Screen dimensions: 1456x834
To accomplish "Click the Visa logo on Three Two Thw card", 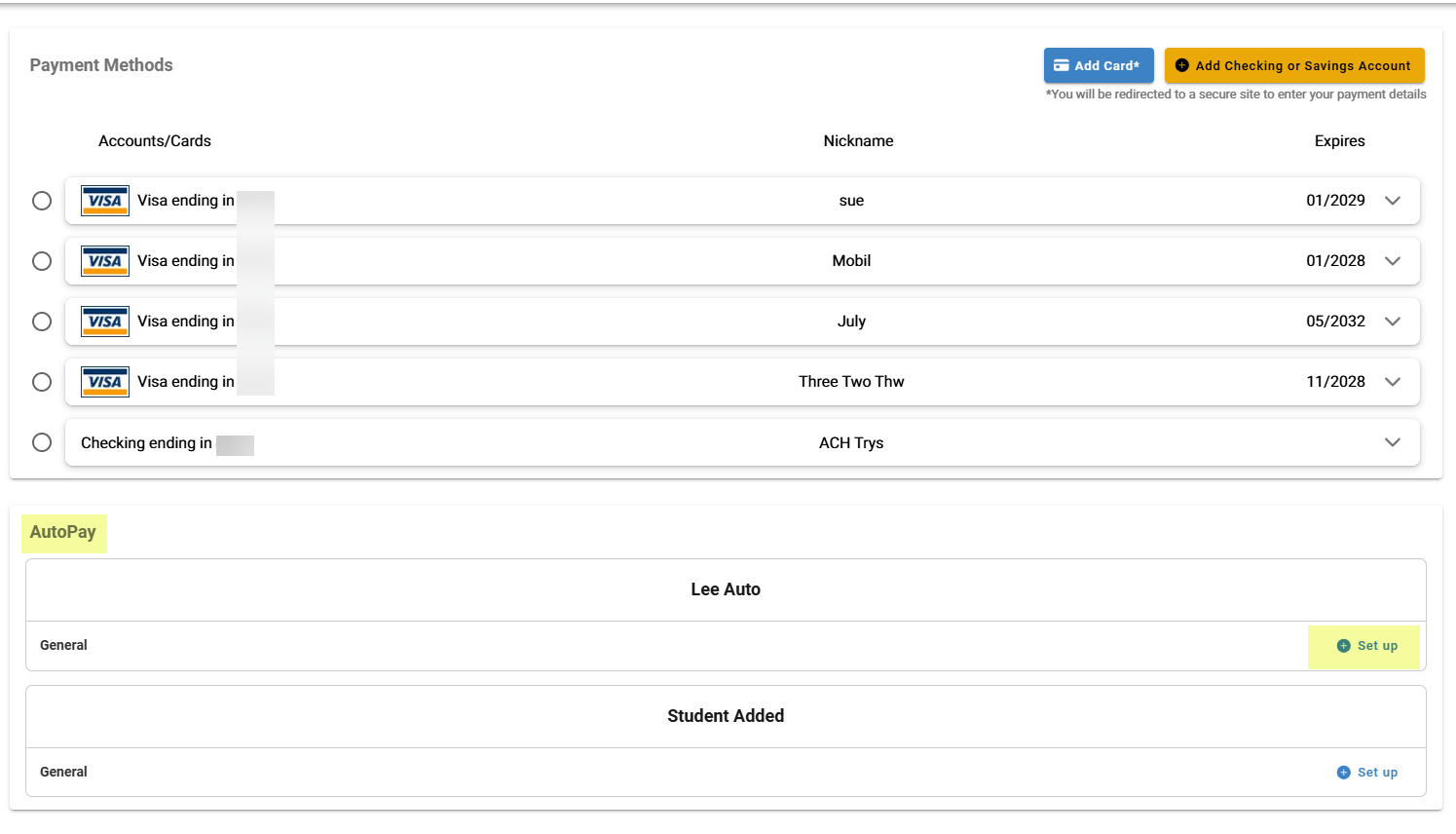I will (104, 382).
